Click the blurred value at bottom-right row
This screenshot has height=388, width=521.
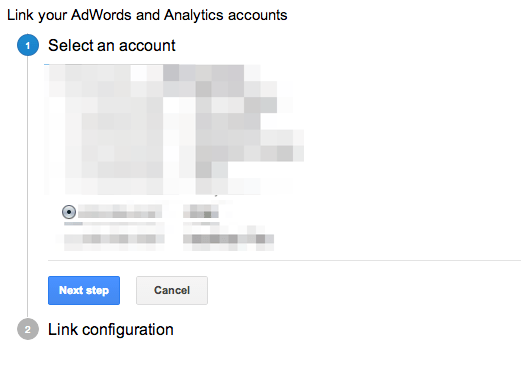(228, 239)
